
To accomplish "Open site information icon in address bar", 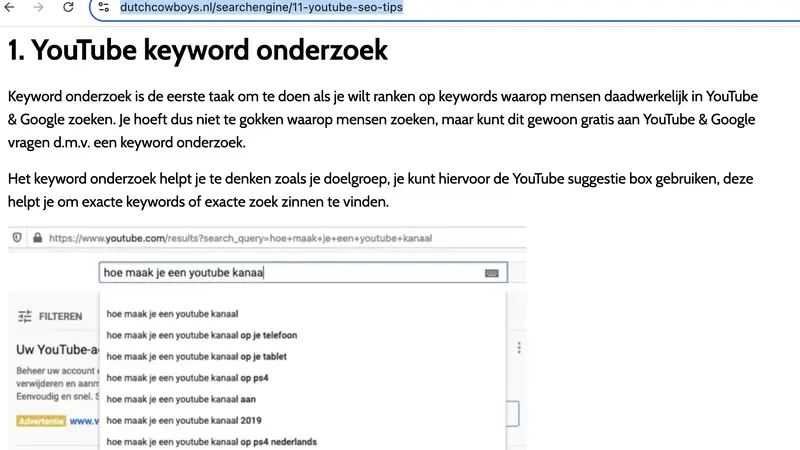I will (x=104, y=7).
